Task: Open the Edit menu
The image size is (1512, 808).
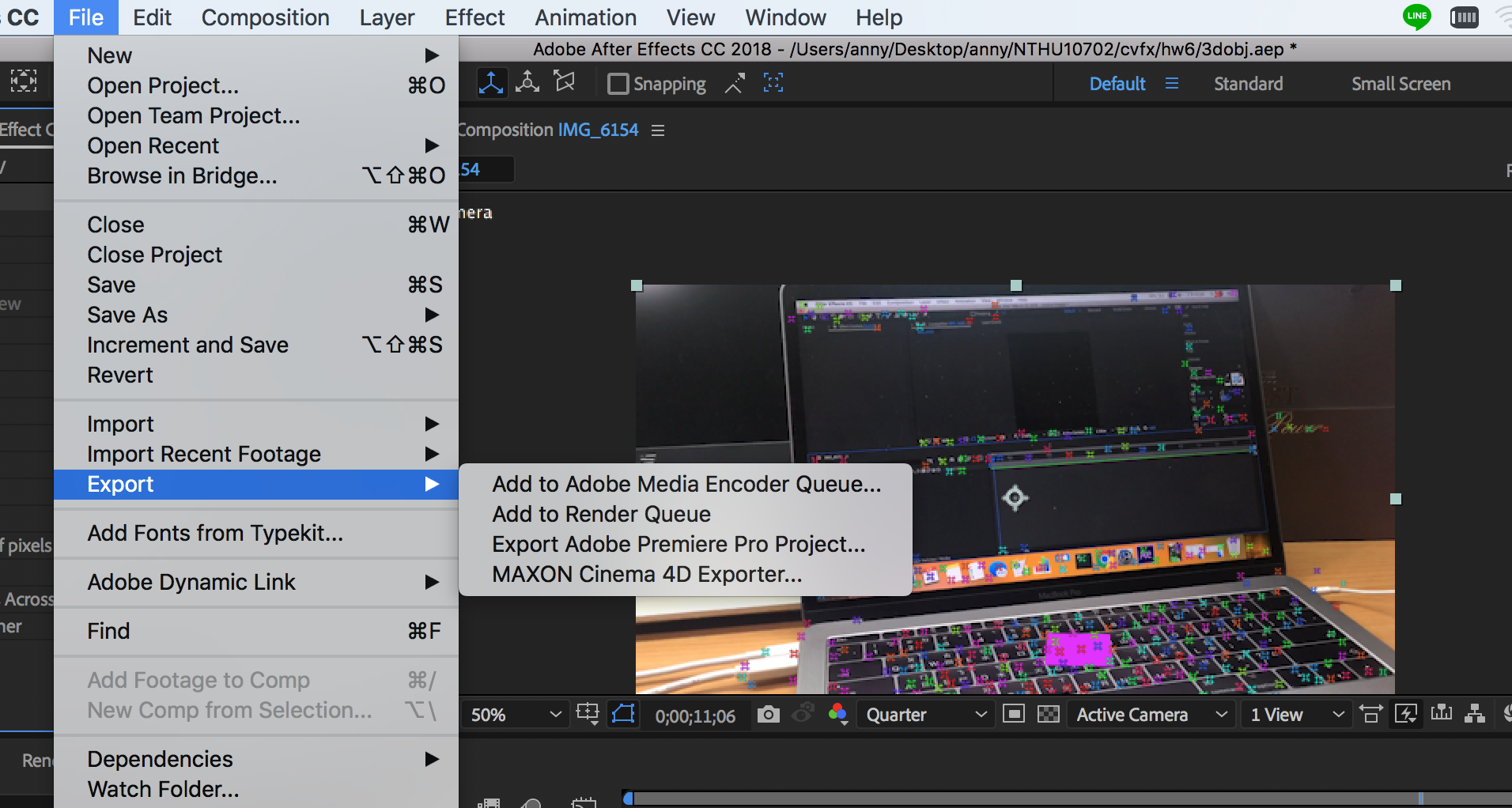Action: (x=152, y=17)
